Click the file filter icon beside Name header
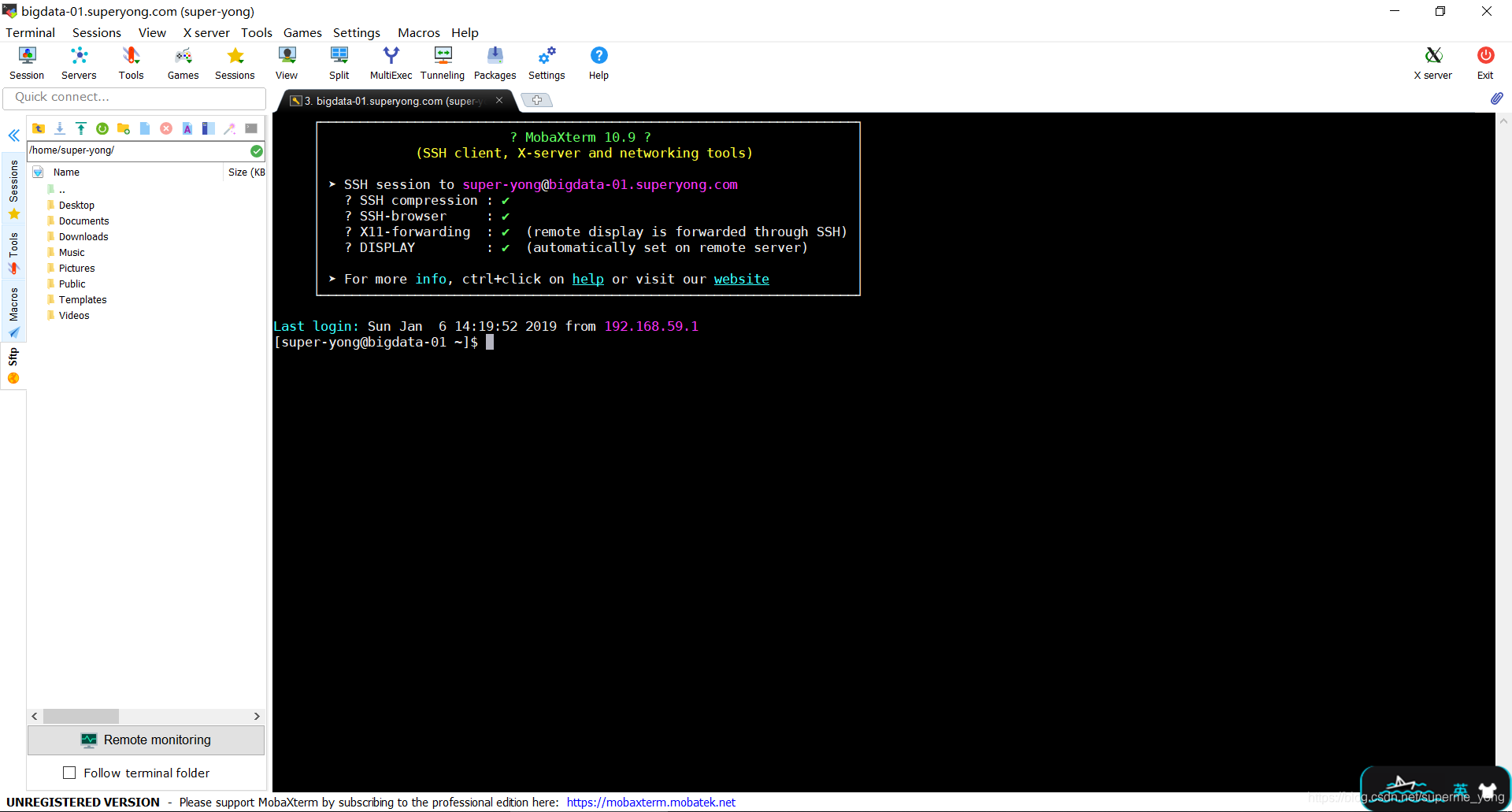This screenshot has width=1512, height=812. pos(38,172)
